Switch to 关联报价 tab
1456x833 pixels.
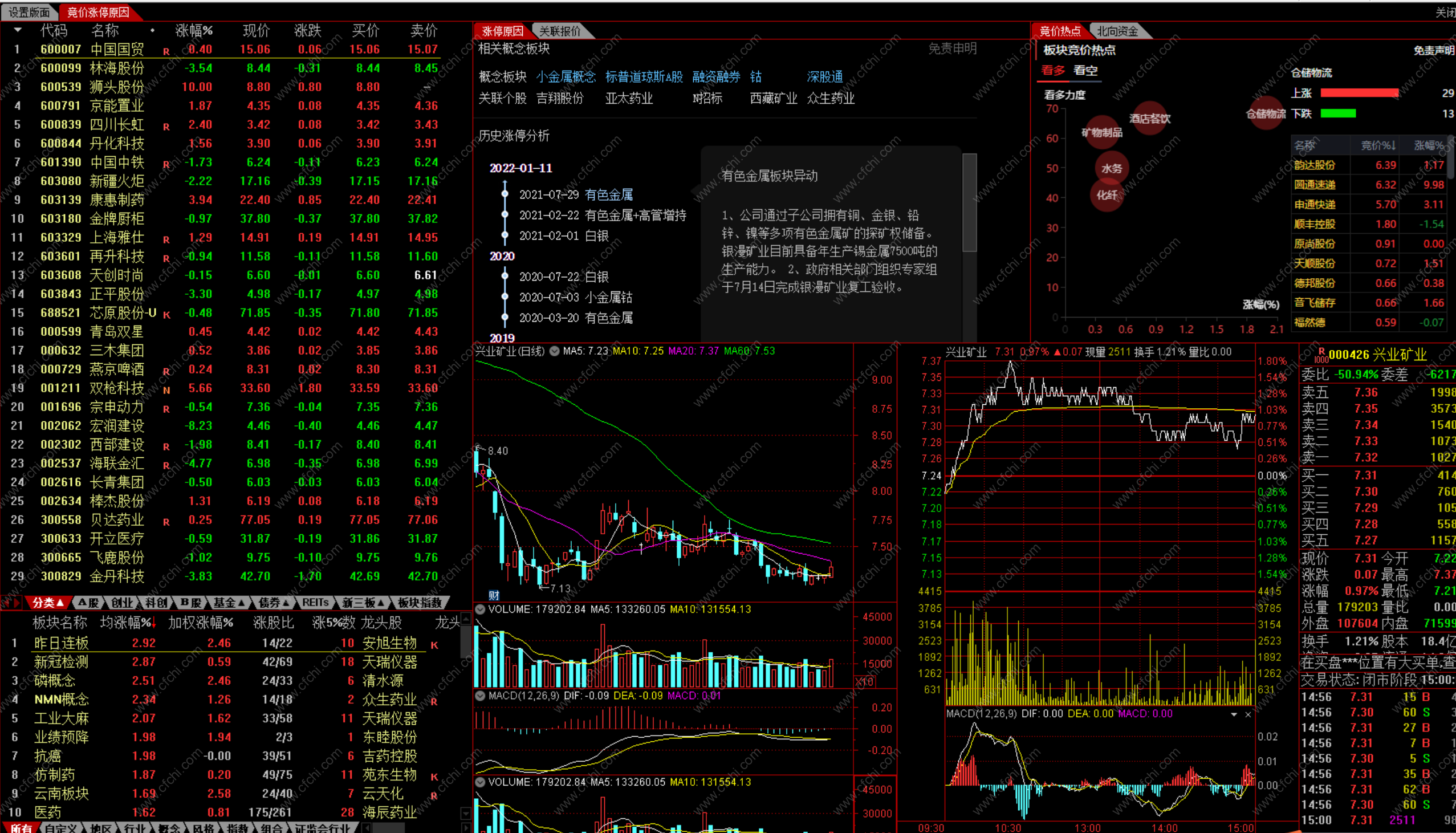click(560, 31)
